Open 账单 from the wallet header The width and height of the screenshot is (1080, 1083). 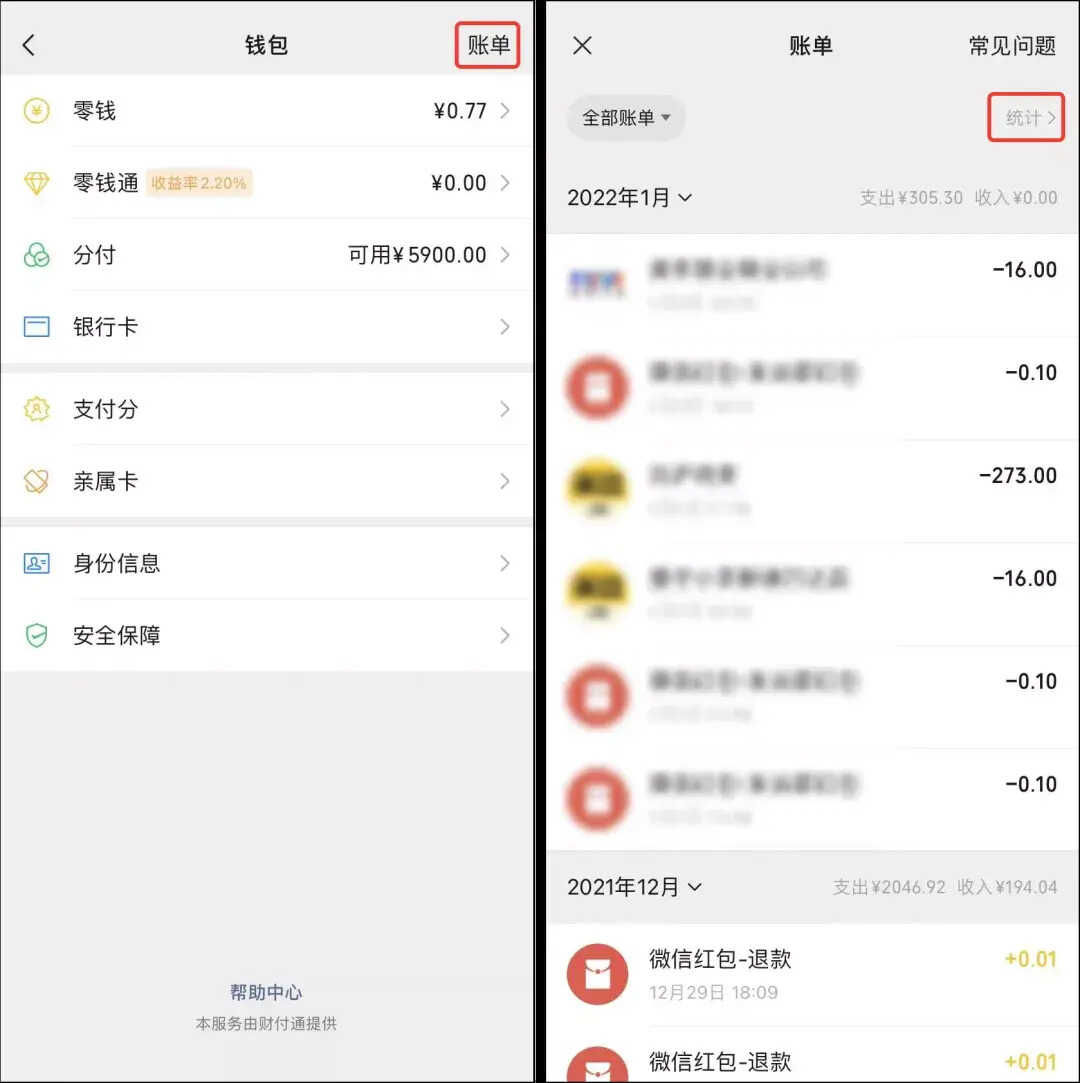coord(488,46)
